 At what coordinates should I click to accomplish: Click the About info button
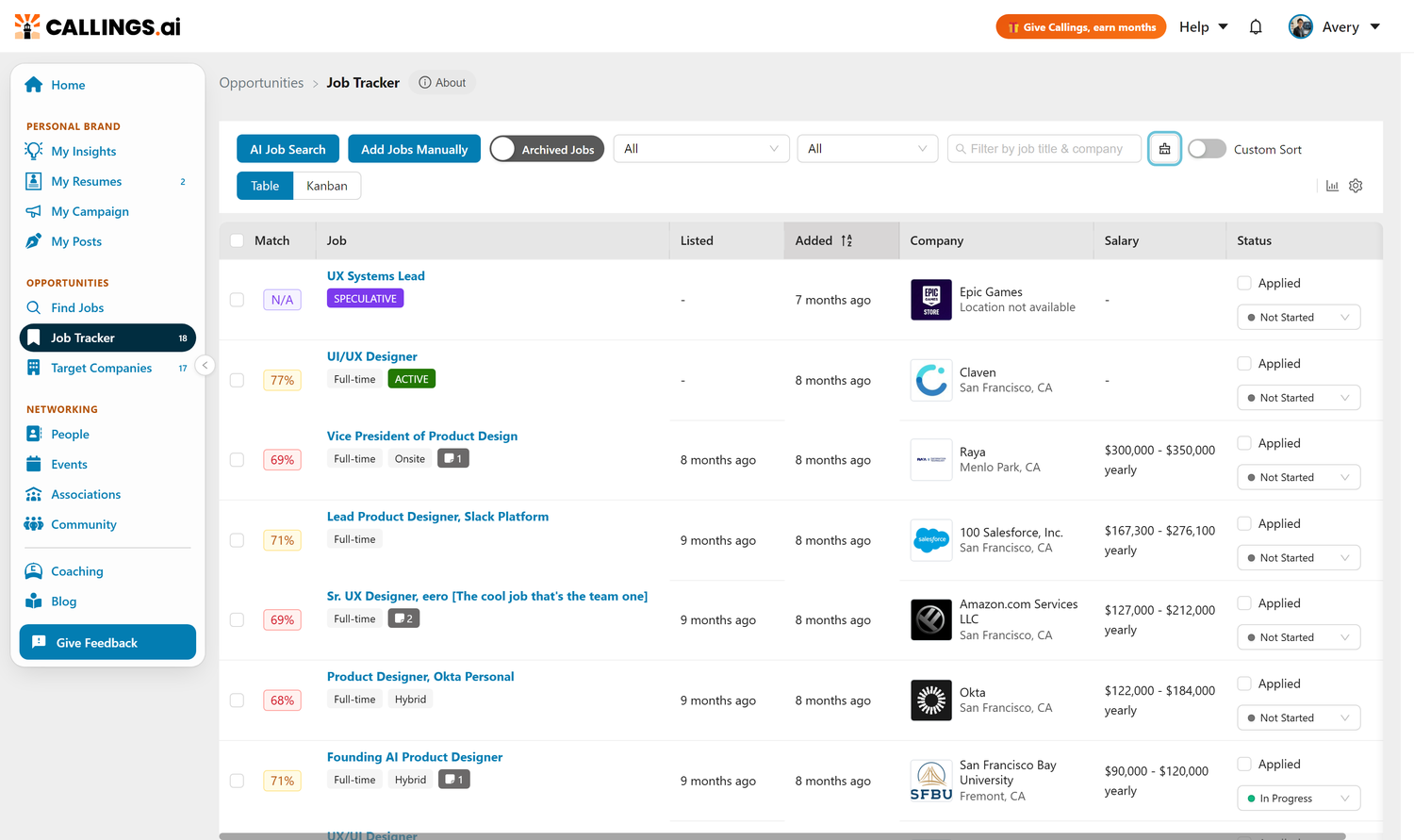(442, 83)
